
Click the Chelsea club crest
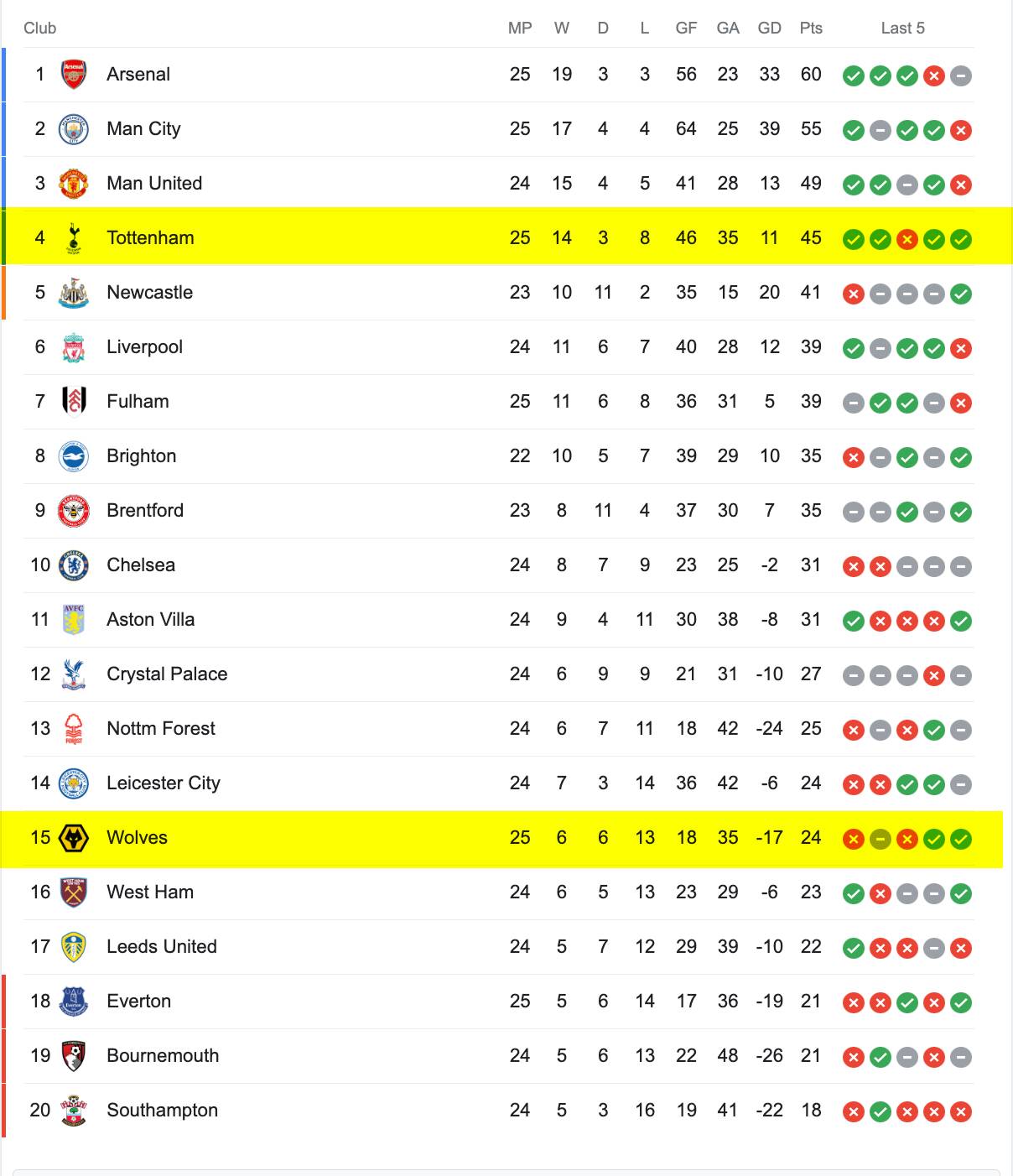tap(74, 565)
